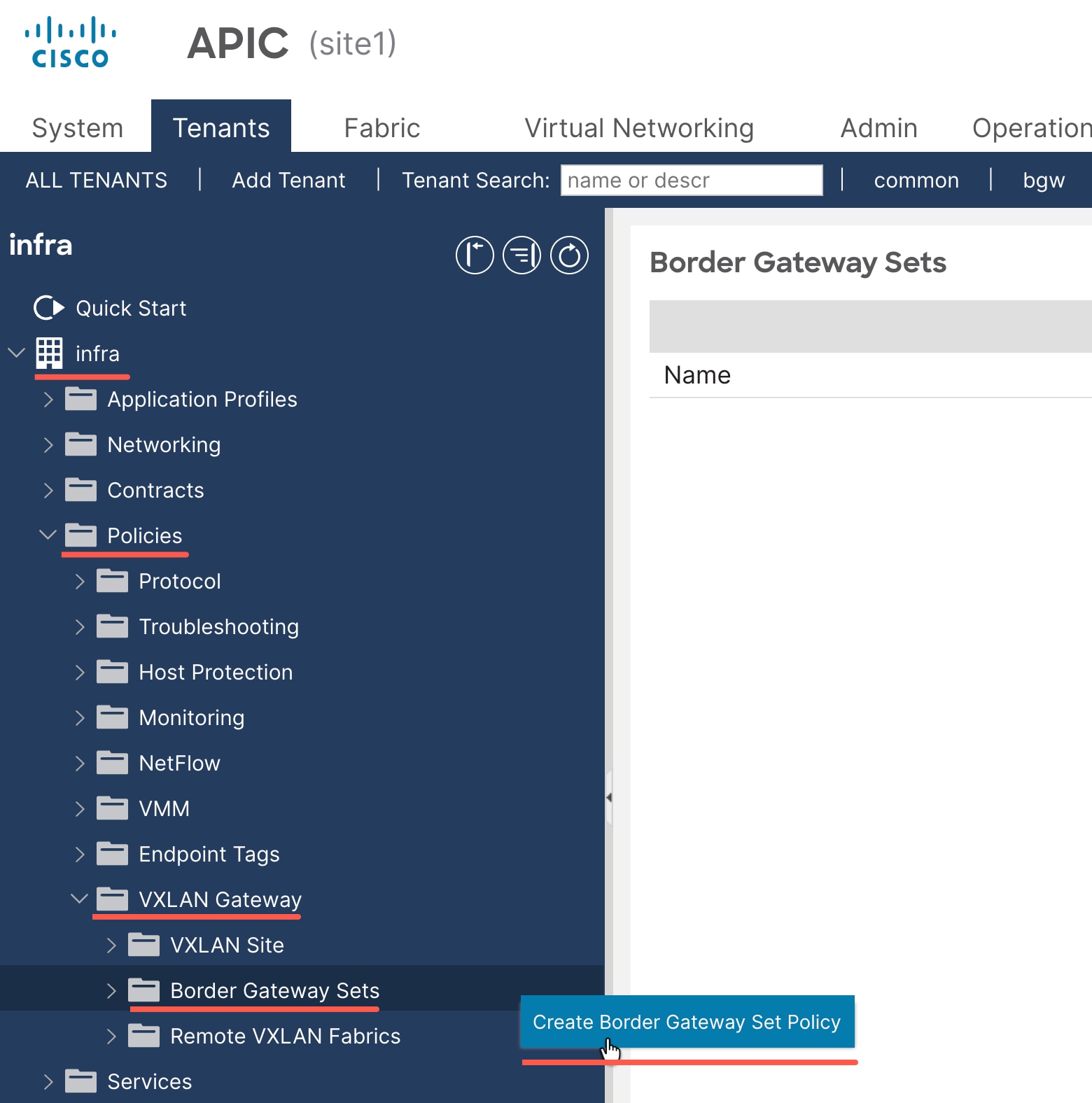This screenshot has height=1103, width=1092.
Task: Expand the Host Protection node
Action: 80,673
